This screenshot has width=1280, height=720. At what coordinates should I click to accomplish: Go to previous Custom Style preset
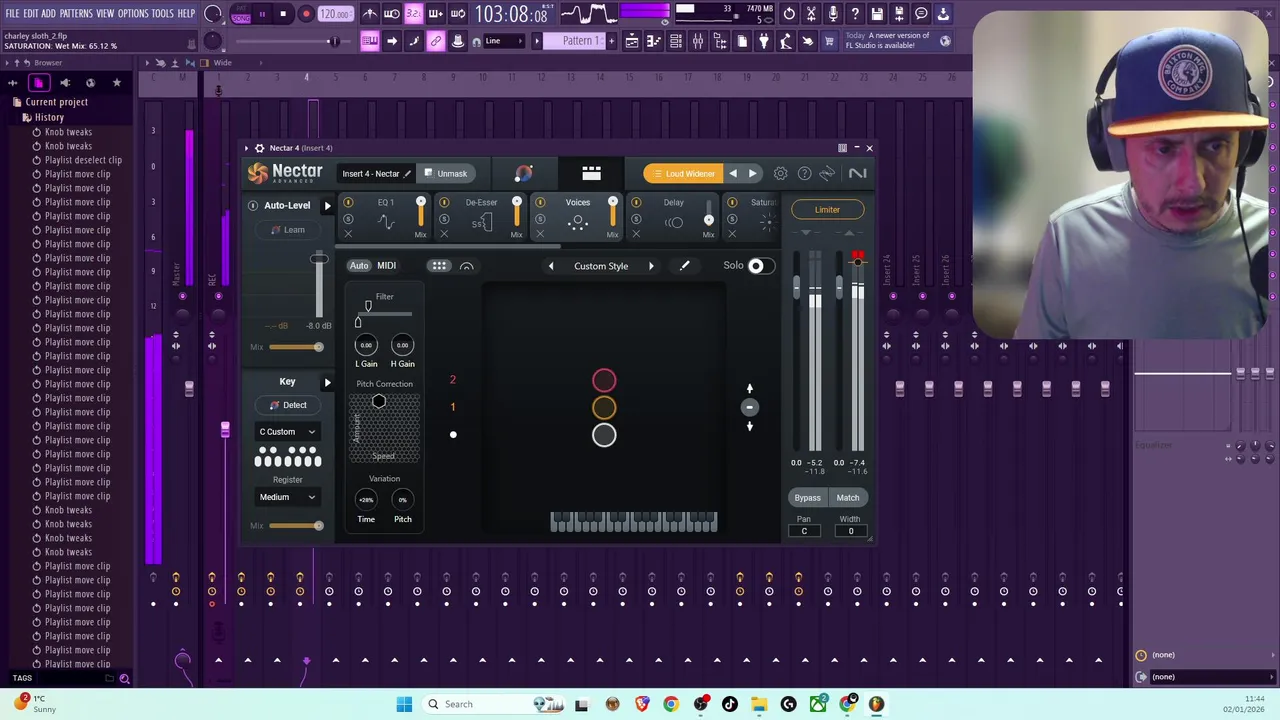pos(551,266)
